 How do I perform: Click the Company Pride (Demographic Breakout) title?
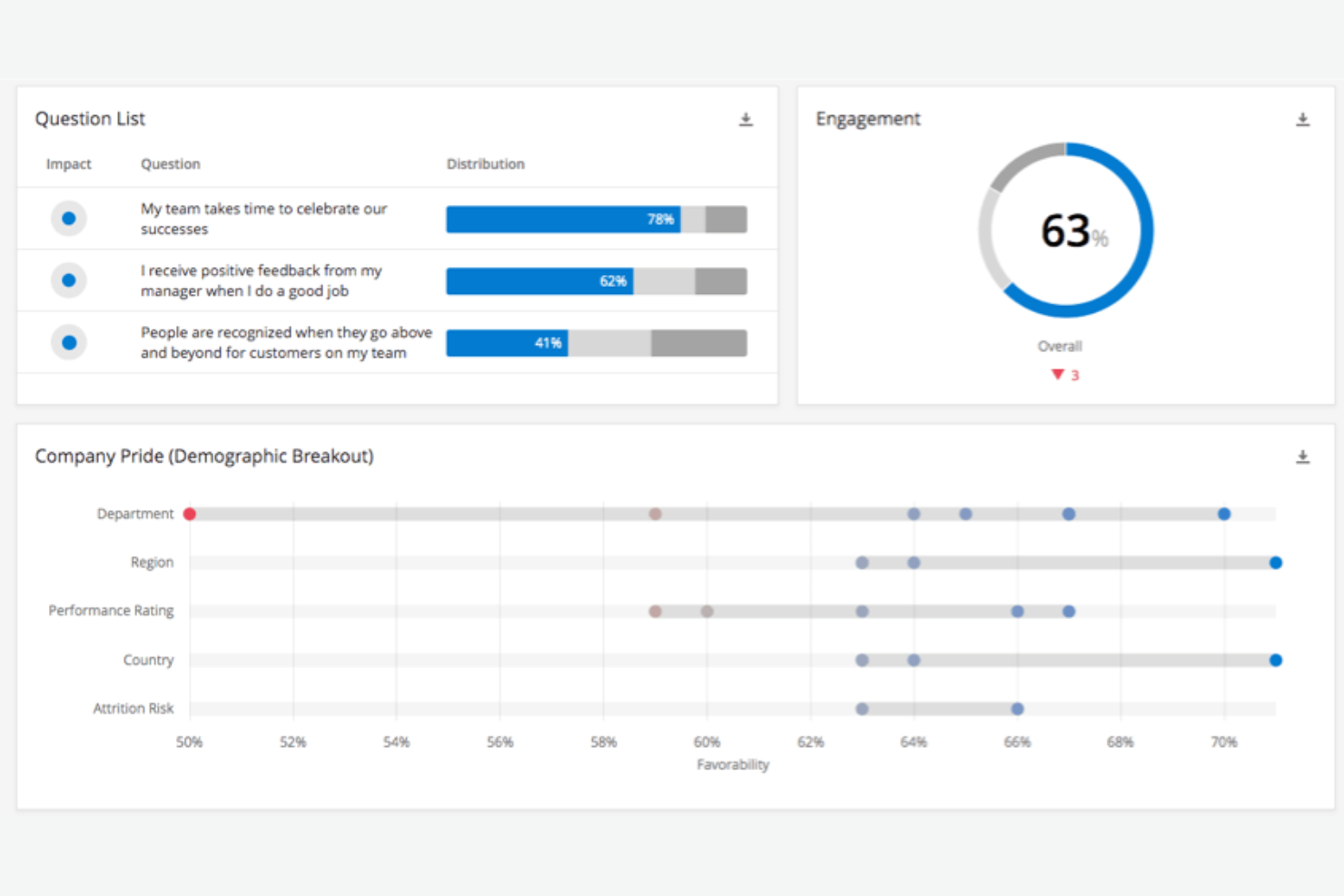pyautogui.click(x=203, y=457)
